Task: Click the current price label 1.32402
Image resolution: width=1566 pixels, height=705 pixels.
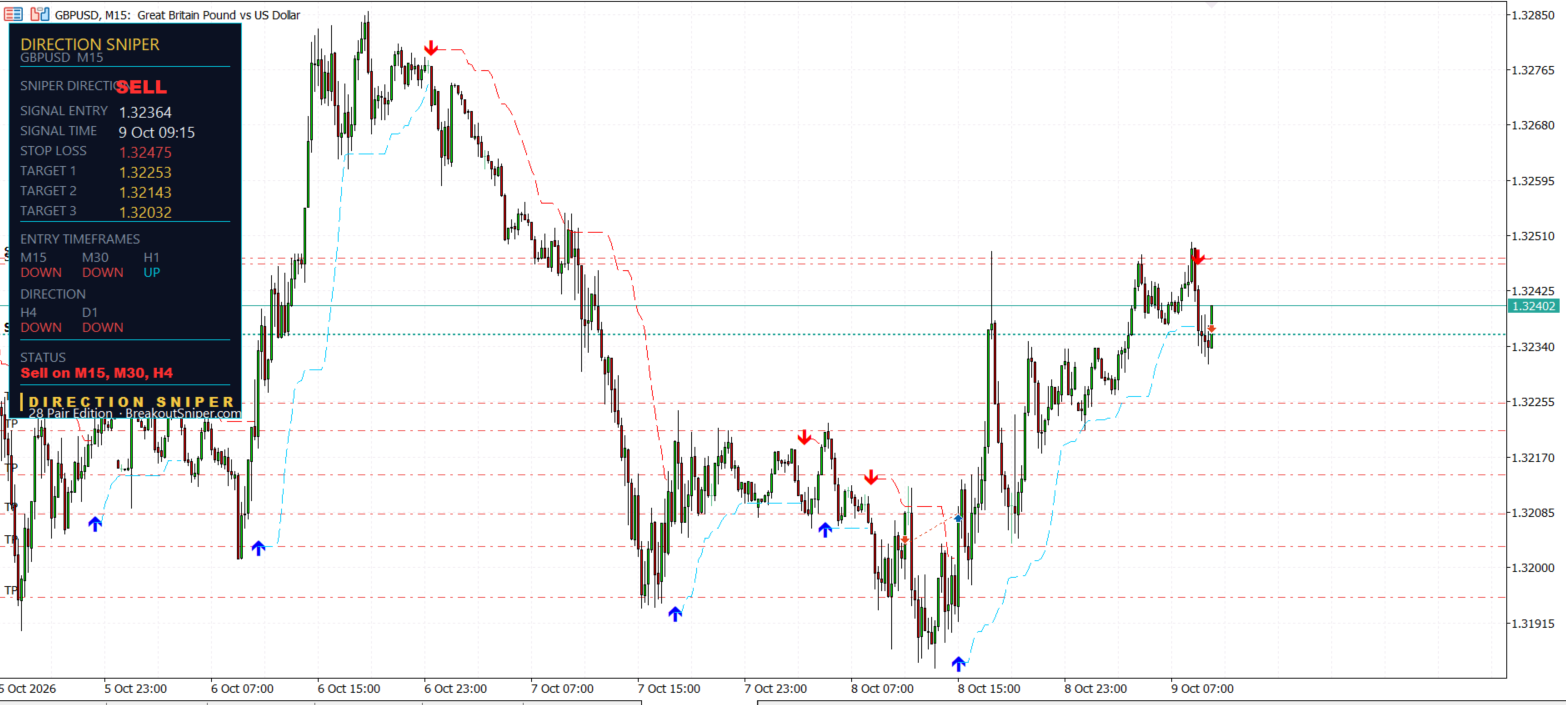Action: pos(1535,306)
